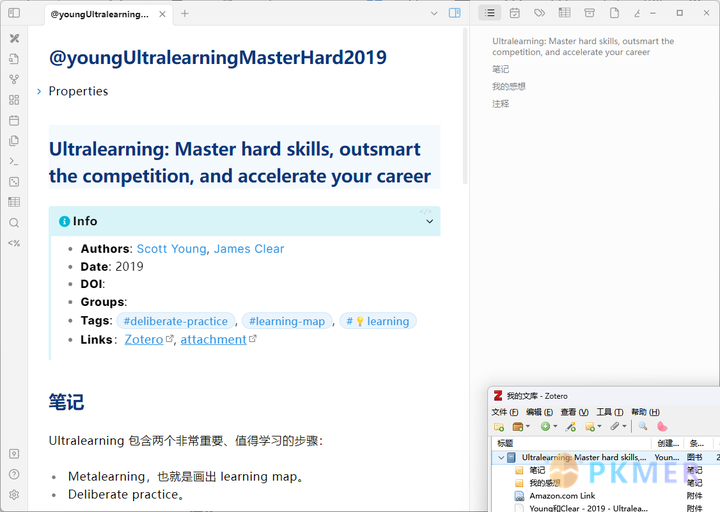Open Zotero 文件 (F) menu
Image resolution: width=720 pixels, height=512 pixels.
pyautogui.click(x=505, y=412)
